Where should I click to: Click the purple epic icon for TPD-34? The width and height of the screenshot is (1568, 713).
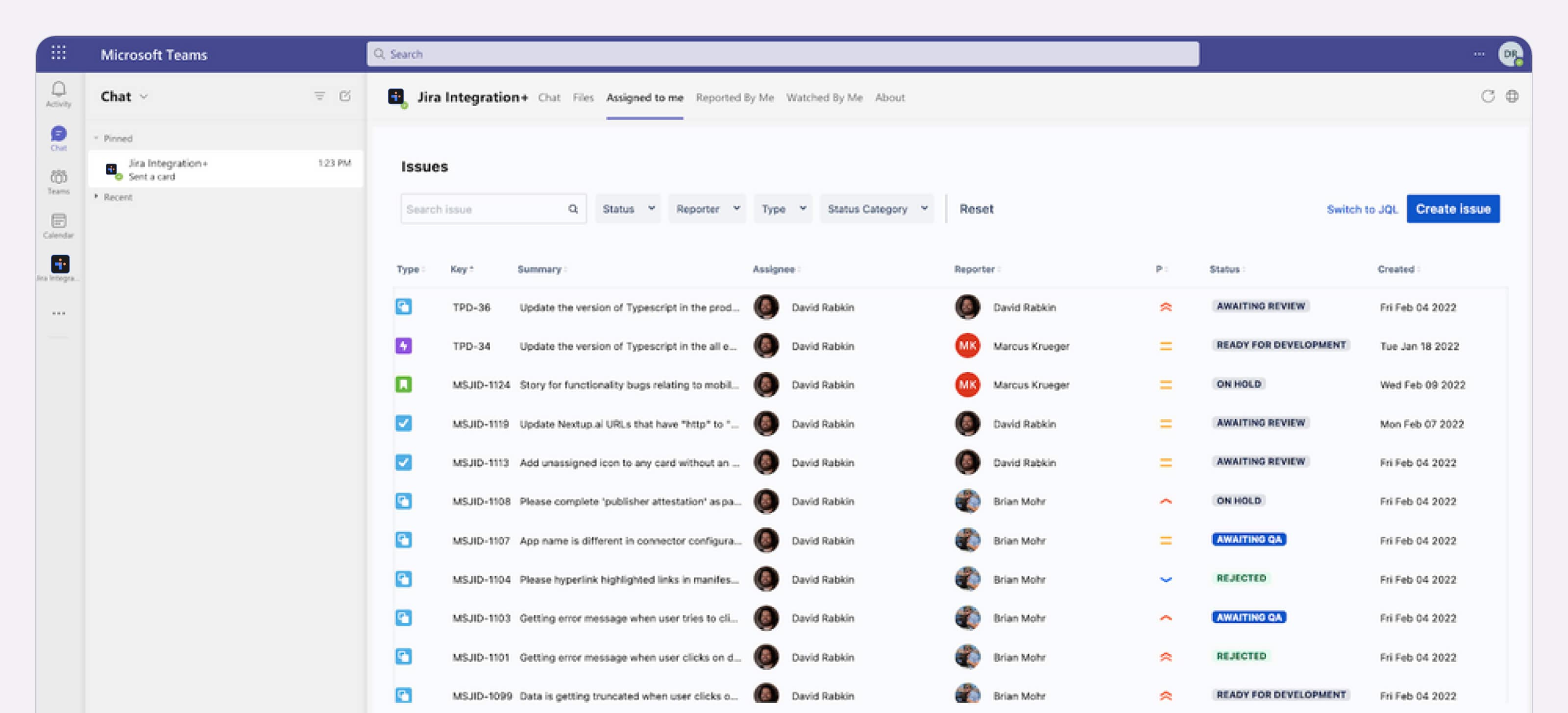point(404,346)
